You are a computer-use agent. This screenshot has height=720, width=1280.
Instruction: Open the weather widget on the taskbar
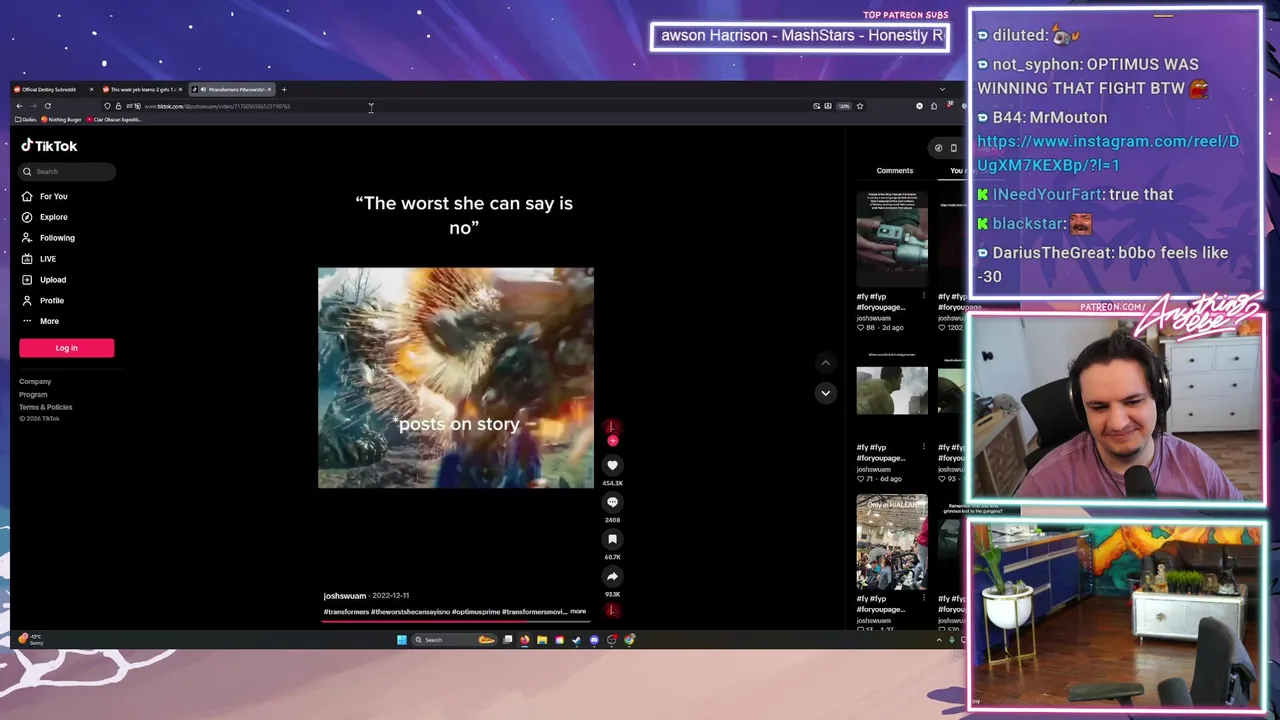[x=30, y=639]
